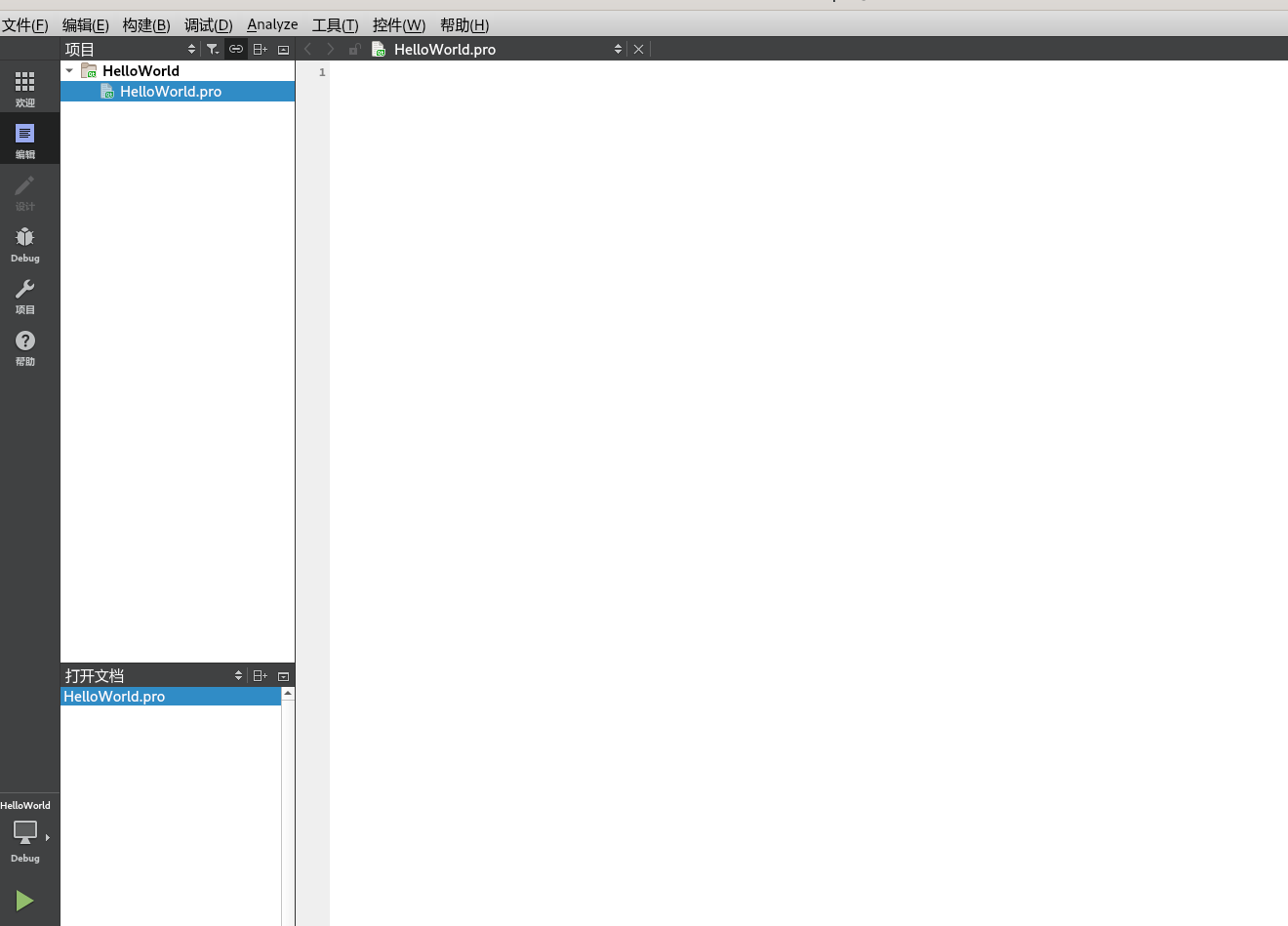Switch to the Edit (编辑) mode
1288x926 pixels.
25,140
